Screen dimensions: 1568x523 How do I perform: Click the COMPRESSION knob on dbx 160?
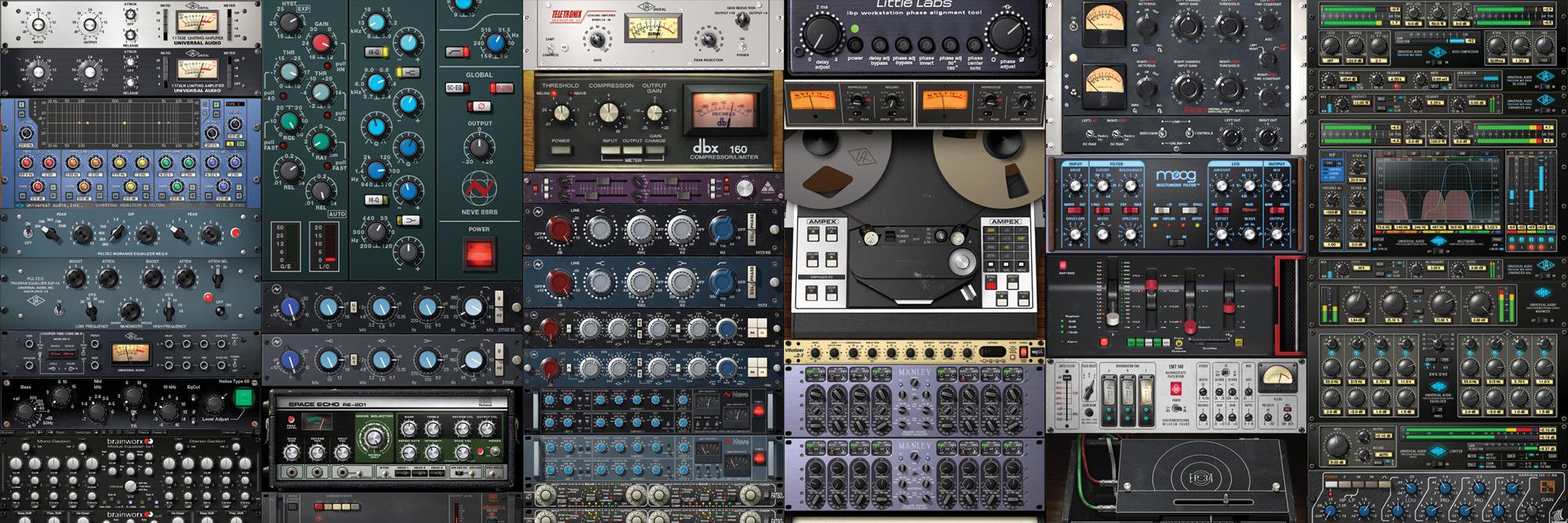pyautogui.click(x=609, y=114)
